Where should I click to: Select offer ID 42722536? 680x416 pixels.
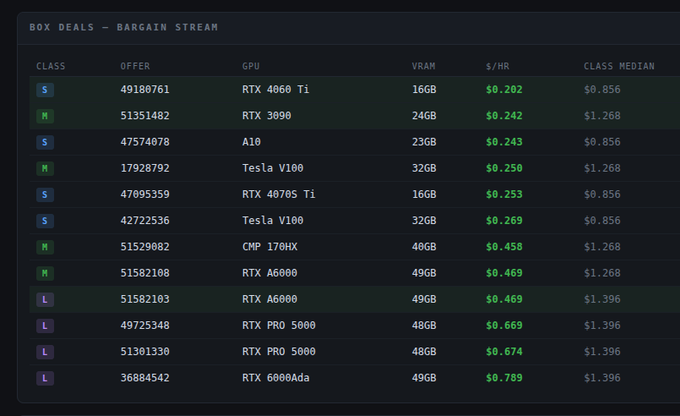pos(145,220)
